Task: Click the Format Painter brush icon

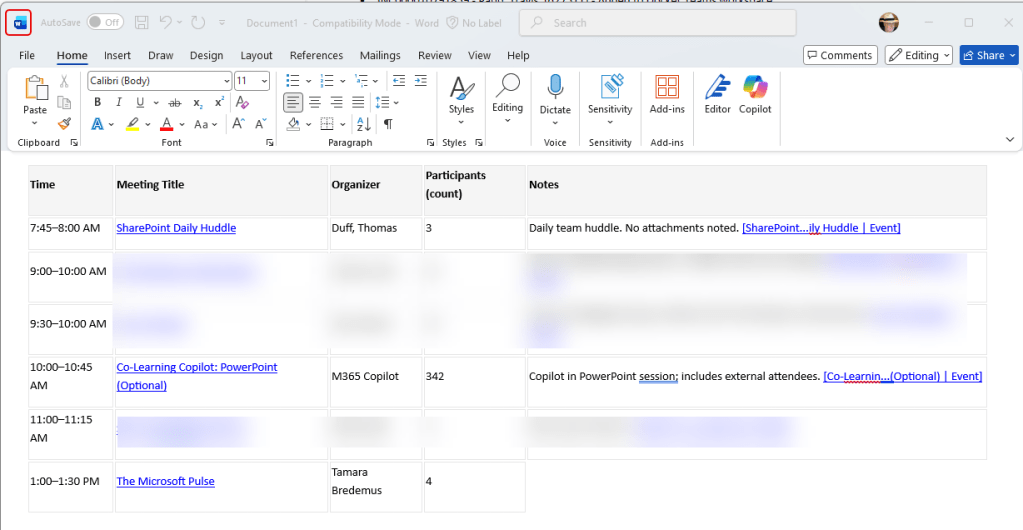Action: (64, 124)
